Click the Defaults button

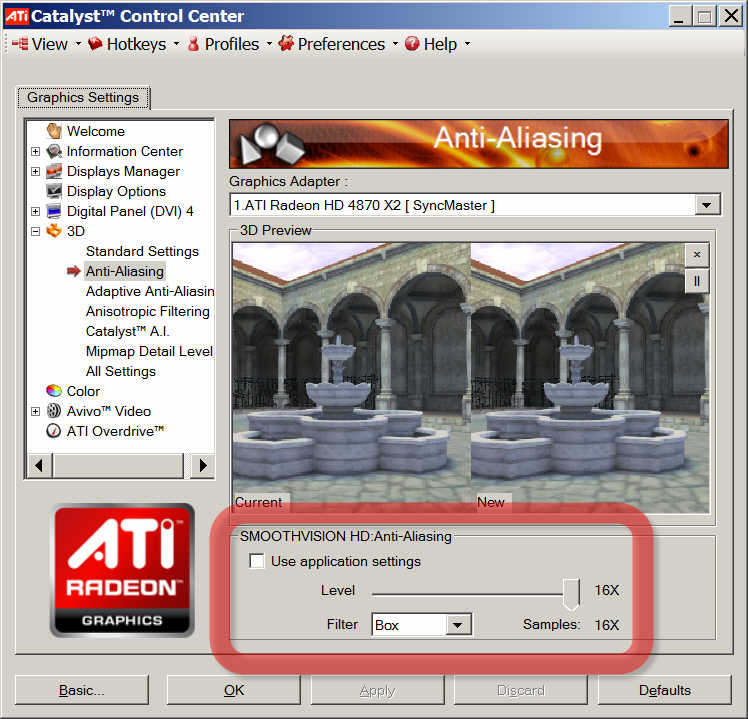point(665,690)
